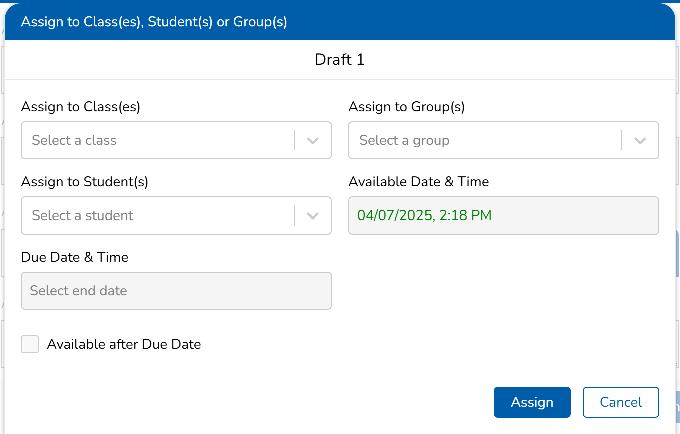Expand the 'Select a class' combo box
This screenshot has height=434, width=680.
[157, 140]
